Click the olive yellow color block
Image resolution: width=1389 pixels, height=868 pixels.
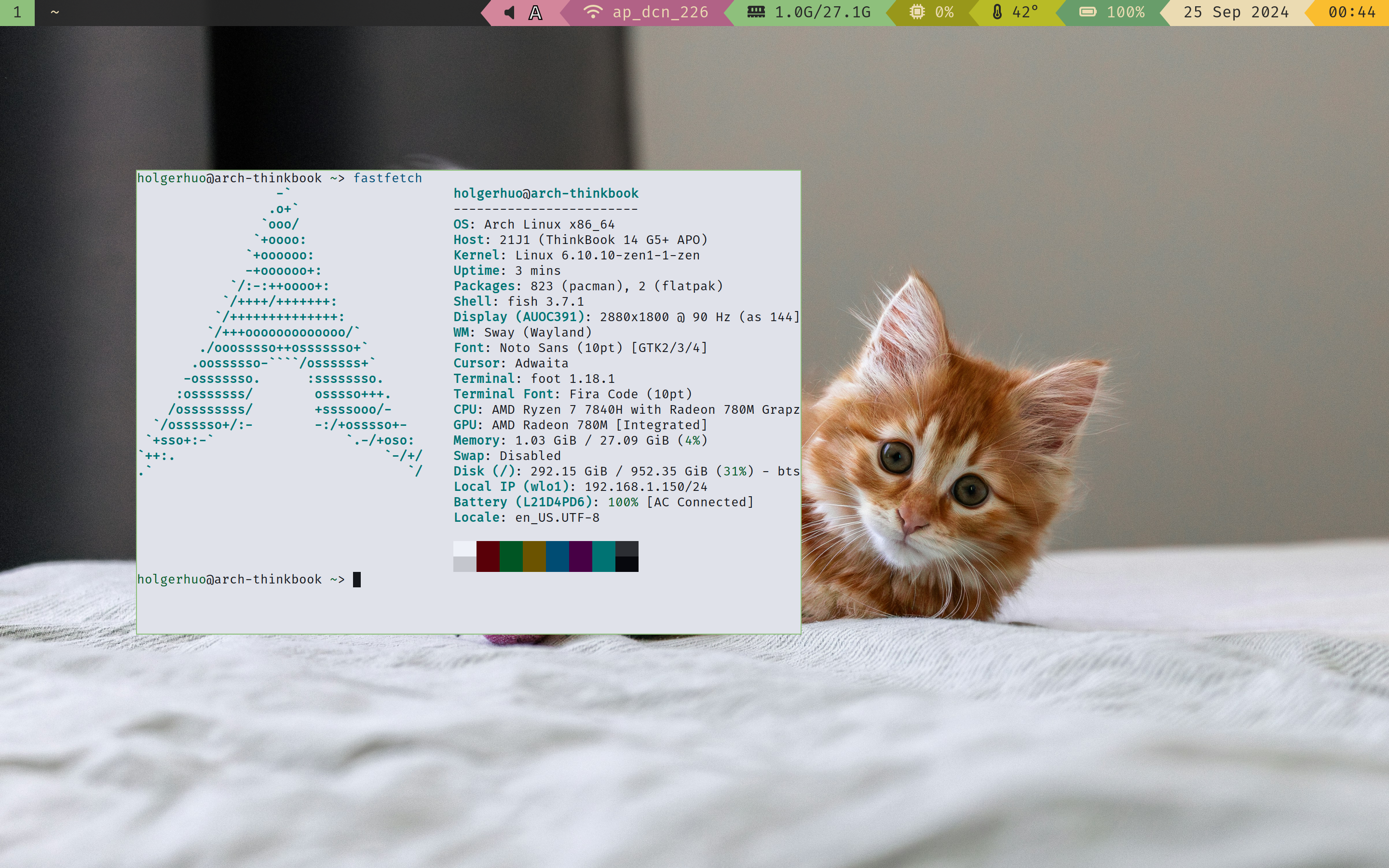(534, 556)
